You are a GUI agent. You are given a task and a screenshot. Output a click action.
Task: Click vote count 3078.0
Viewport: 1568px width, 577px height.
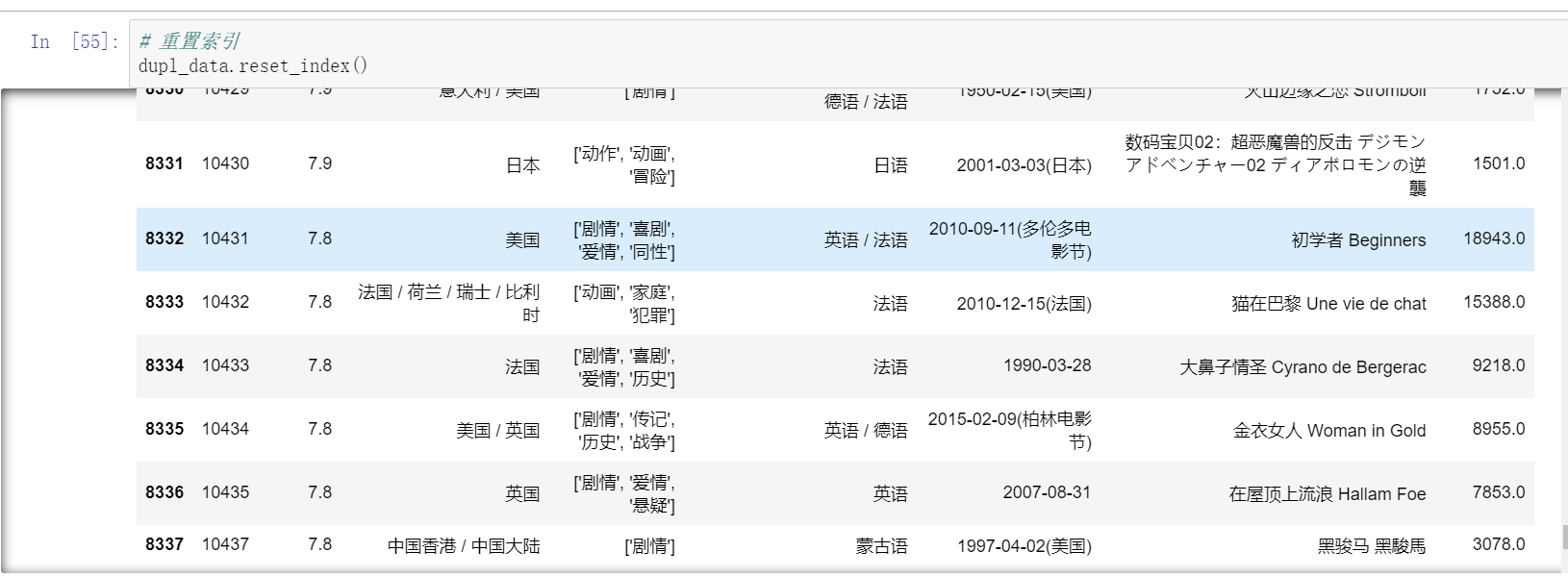point(1499,544)
